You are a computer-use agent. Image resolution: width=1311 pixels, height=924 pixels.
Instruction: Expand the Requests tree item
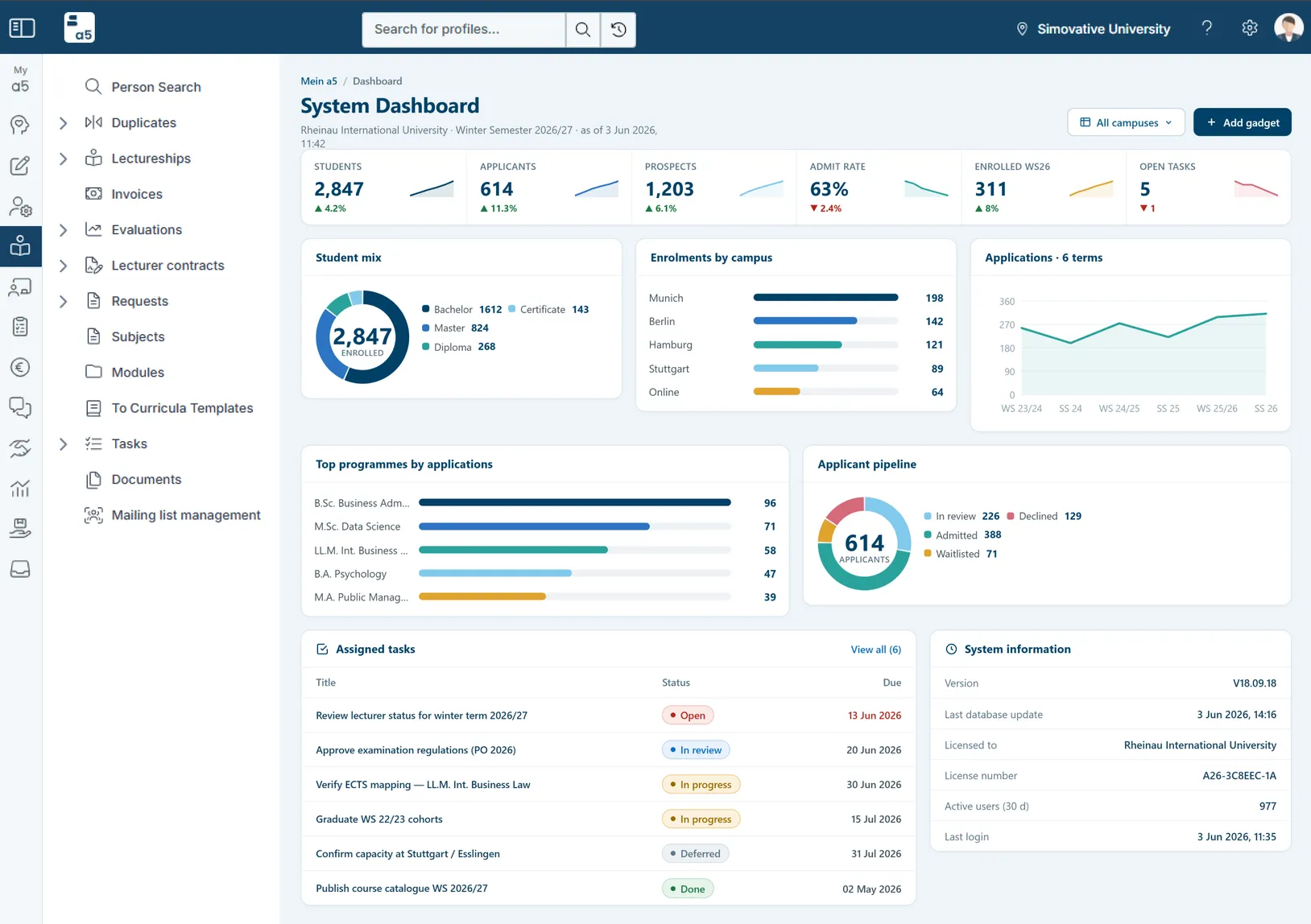point(64,301)
